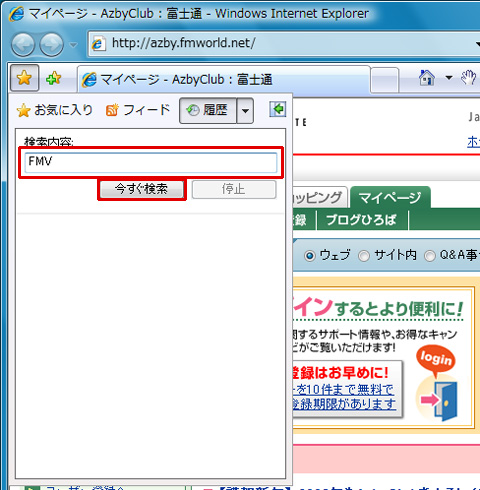Click the browser Forward arrow button

[51, 44]
